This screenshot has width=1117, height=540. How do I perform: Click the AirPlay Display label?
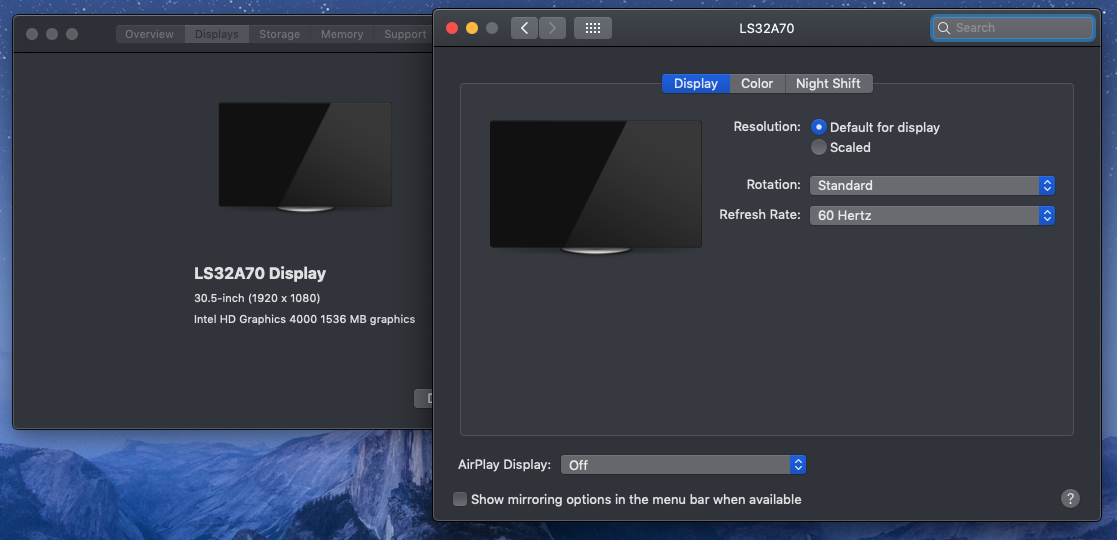(504, 464)
